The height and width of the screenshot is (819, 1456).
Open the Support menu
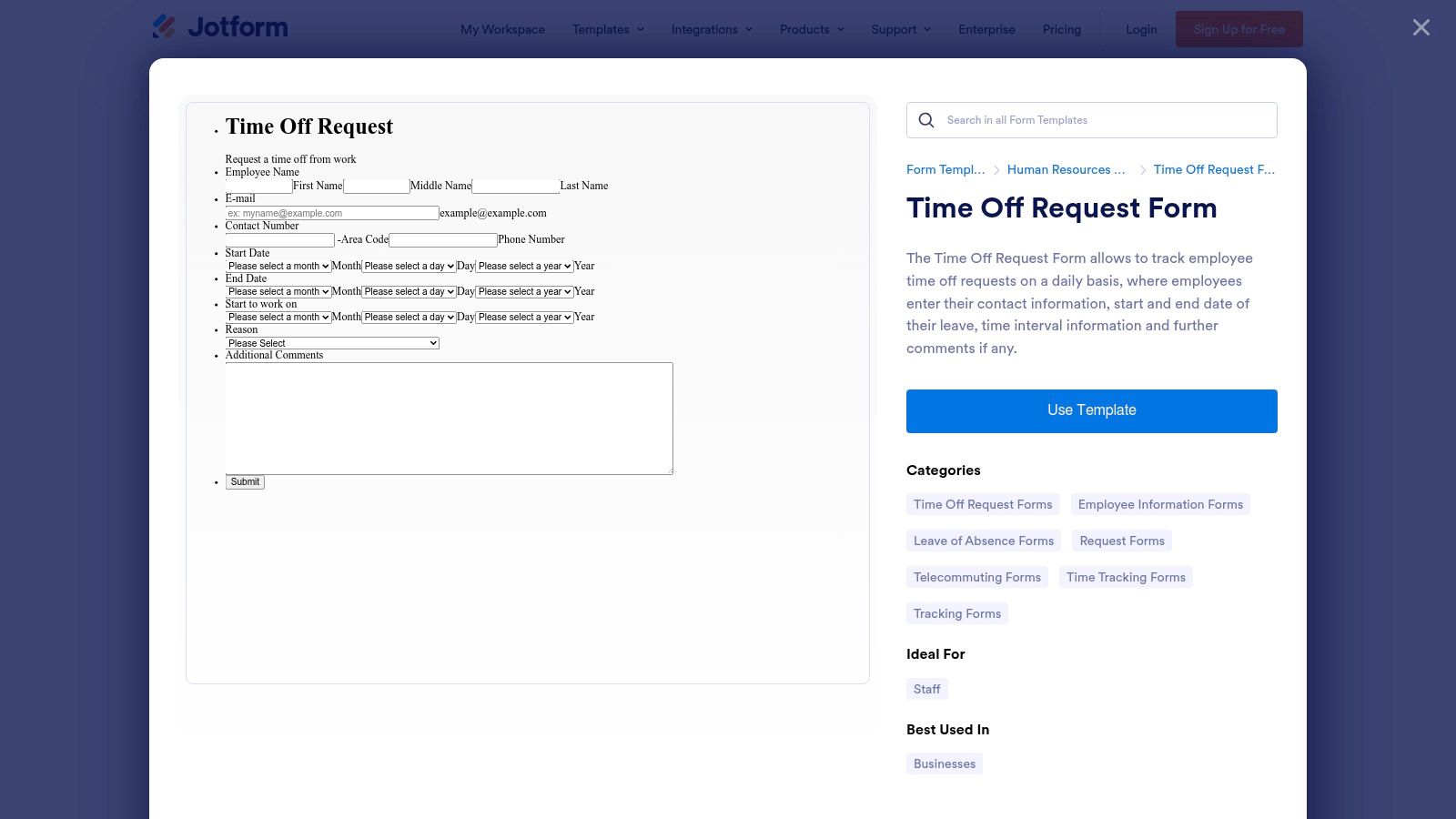click(901, 29)
